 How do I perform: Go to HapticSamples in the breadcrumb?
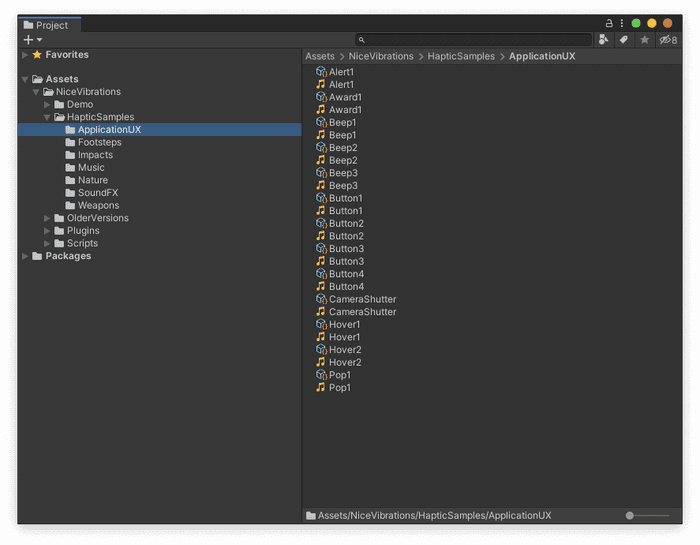click(461, 56)
